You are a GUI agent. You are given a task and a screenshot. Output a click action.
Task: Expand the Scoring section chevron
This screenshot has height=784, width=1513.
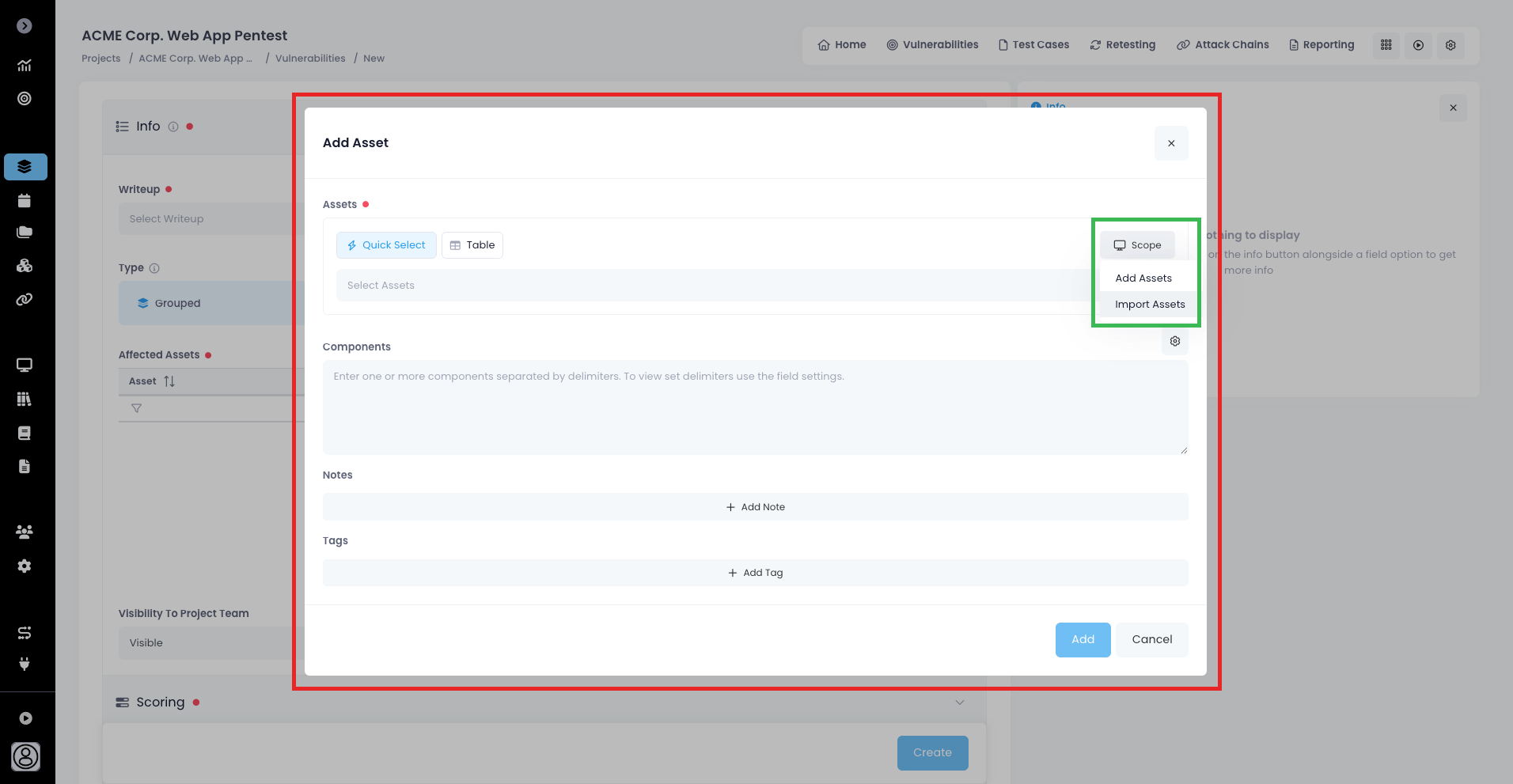point(959,703)
